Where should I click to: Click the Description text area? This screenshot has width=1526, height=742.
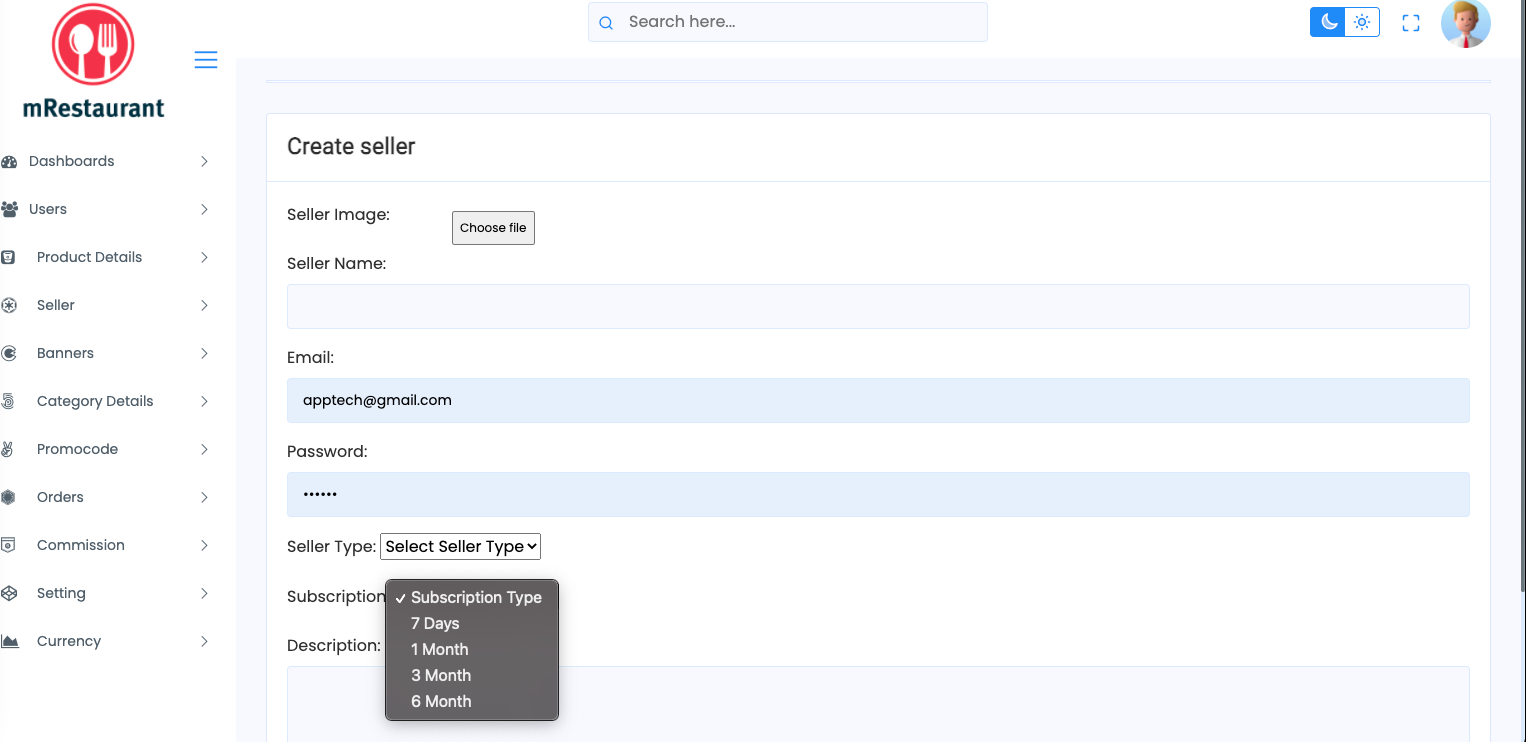click(x=878, y=704)
